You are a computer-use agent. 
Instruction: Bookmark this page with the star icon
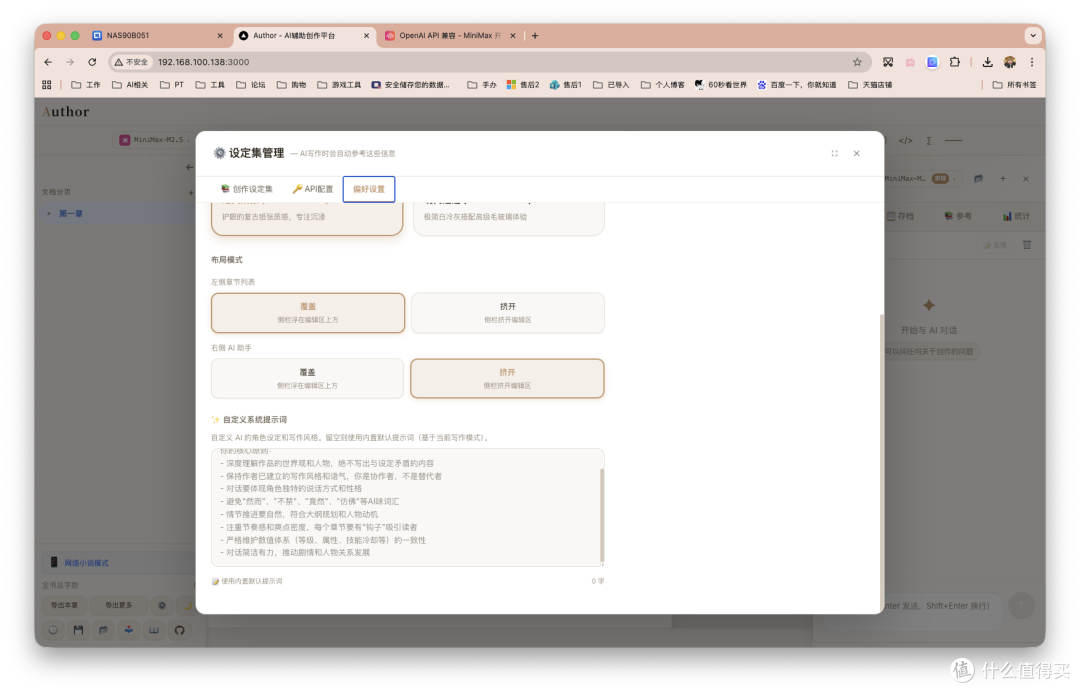858,62
